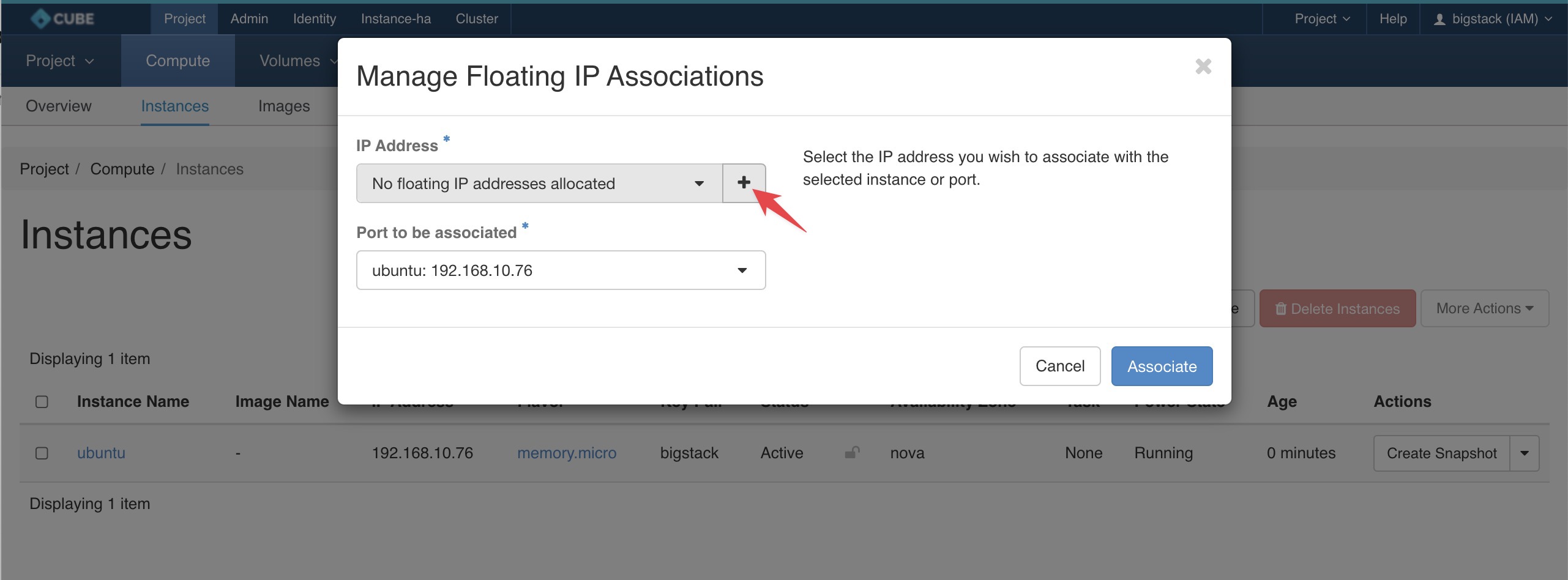This screenshot has height=580, width=1568.
Task: Switch to the Overview tab
Action: [x=59, y=106]
